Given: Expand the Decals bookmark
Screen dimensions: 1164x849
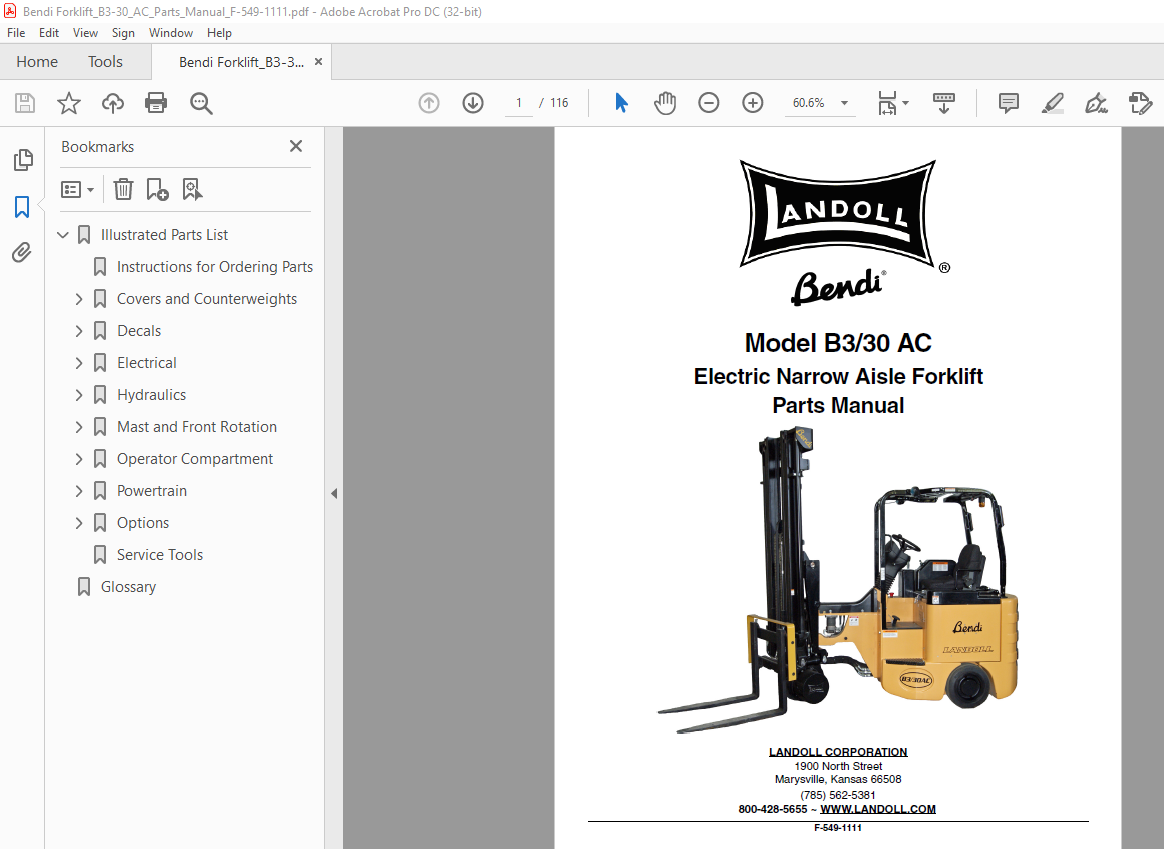Looking at the screenshot, I should pos(79,331).
